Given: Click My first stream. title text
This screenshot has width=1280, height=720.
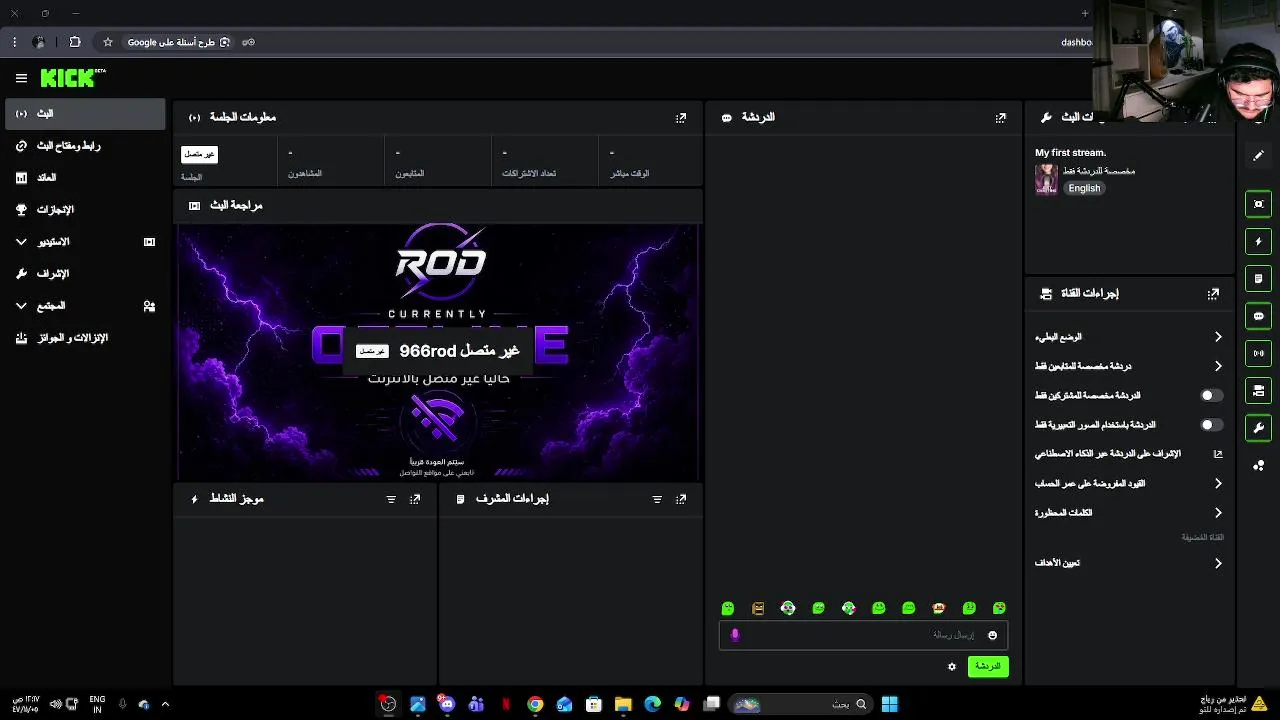Looking at the screenshot, I should (x=1070, y=153).
